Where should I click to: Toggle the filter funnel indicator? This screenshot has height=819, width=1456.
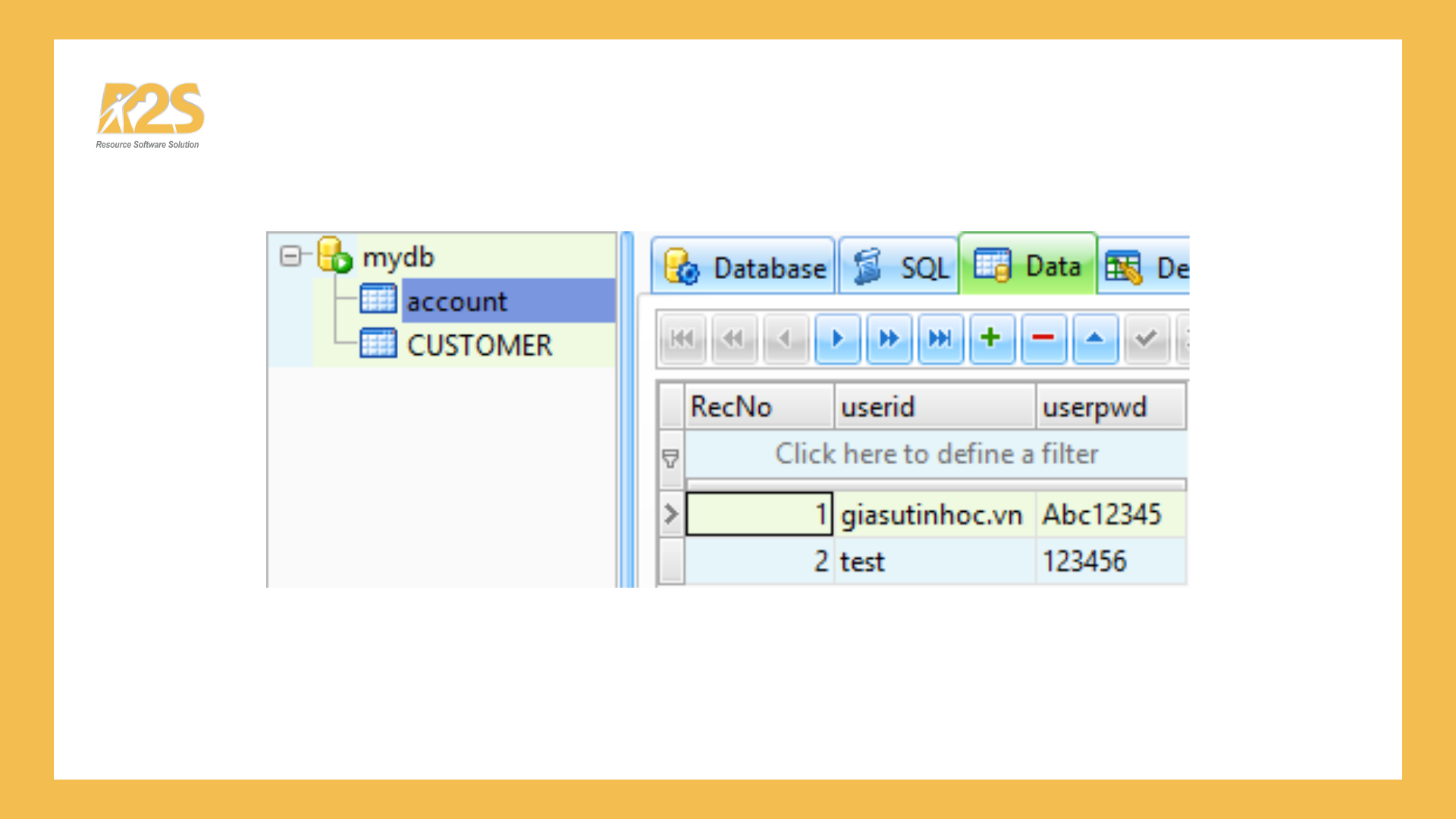[x=670, y=456]
